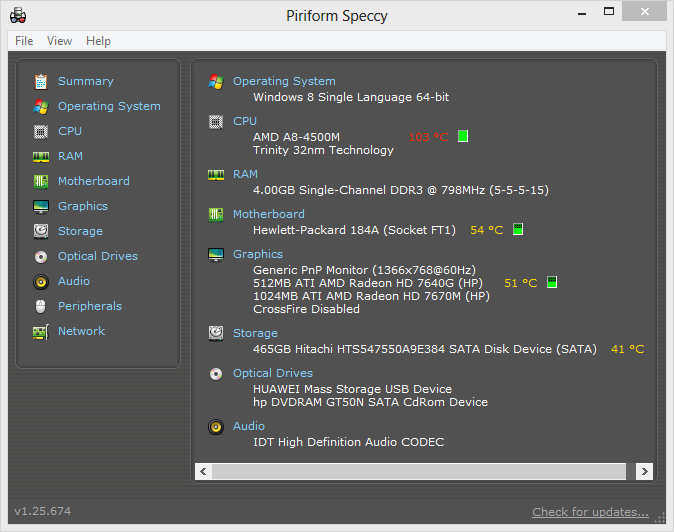Click the Check for updates link

coord(590,512)
